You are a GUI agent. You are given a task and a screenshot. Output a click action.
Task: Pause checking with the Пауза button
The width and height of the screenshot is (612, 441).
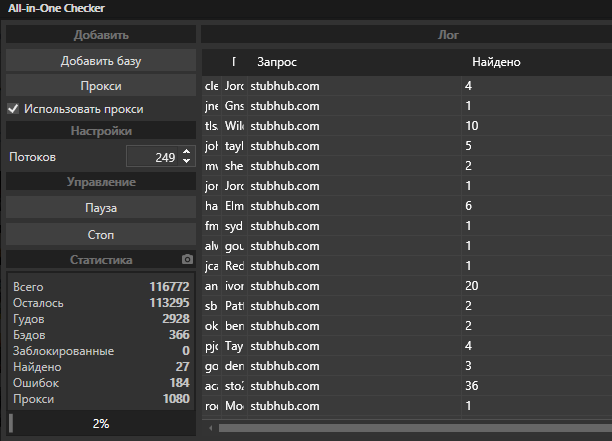pos(101,208)
